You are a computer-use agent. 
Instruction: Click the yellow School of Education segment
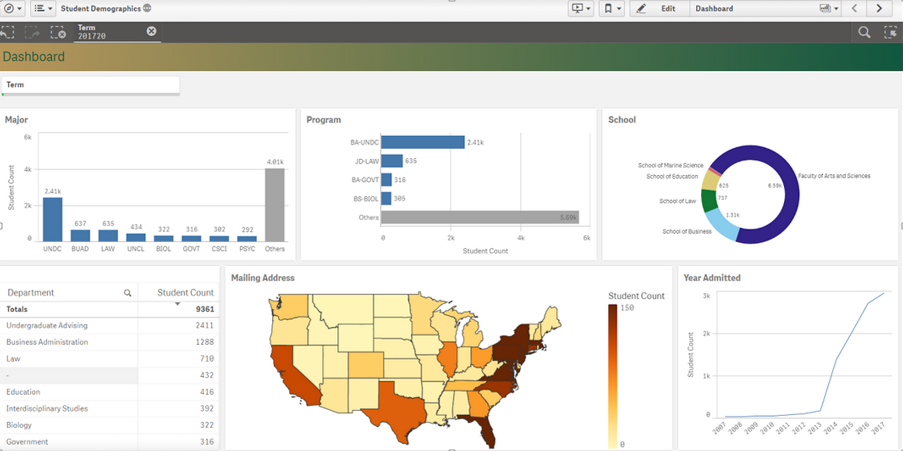pos(710,180)
